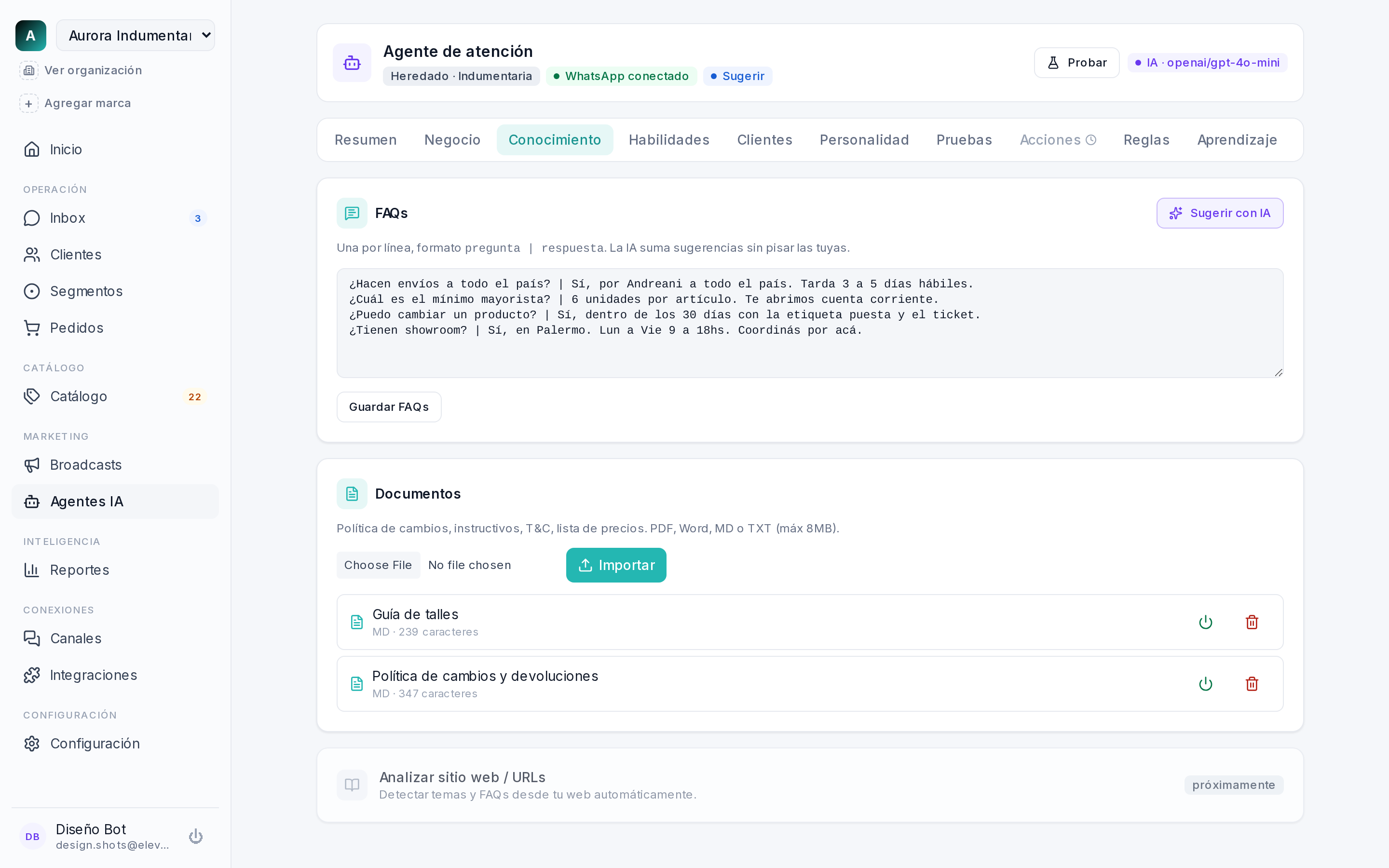Click the robot icon beside Agentes IA
Viewport: 1389px width, 868px height.
click(x=32, y=502)
